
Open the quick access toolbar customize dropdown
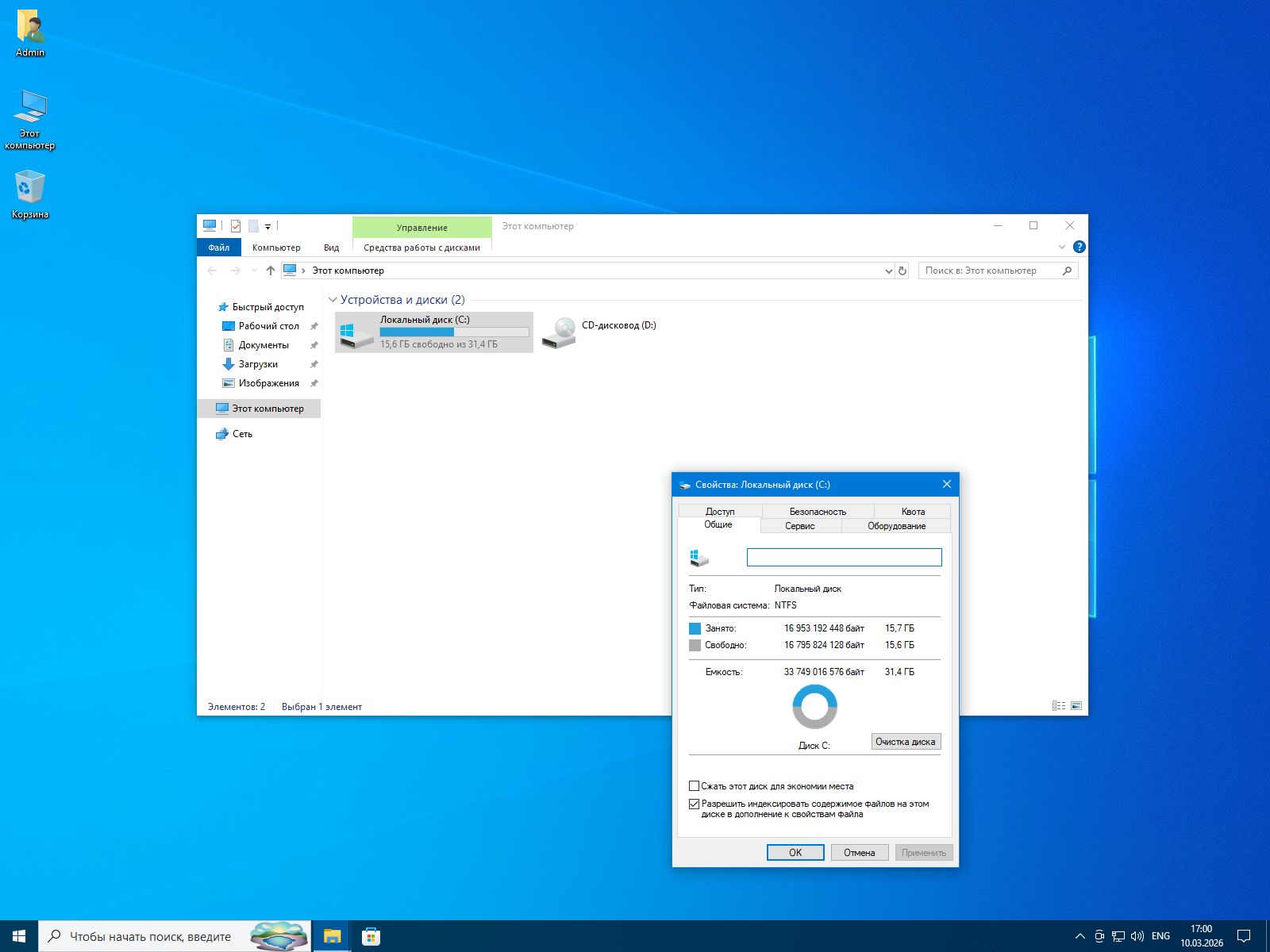coord(268,227)
